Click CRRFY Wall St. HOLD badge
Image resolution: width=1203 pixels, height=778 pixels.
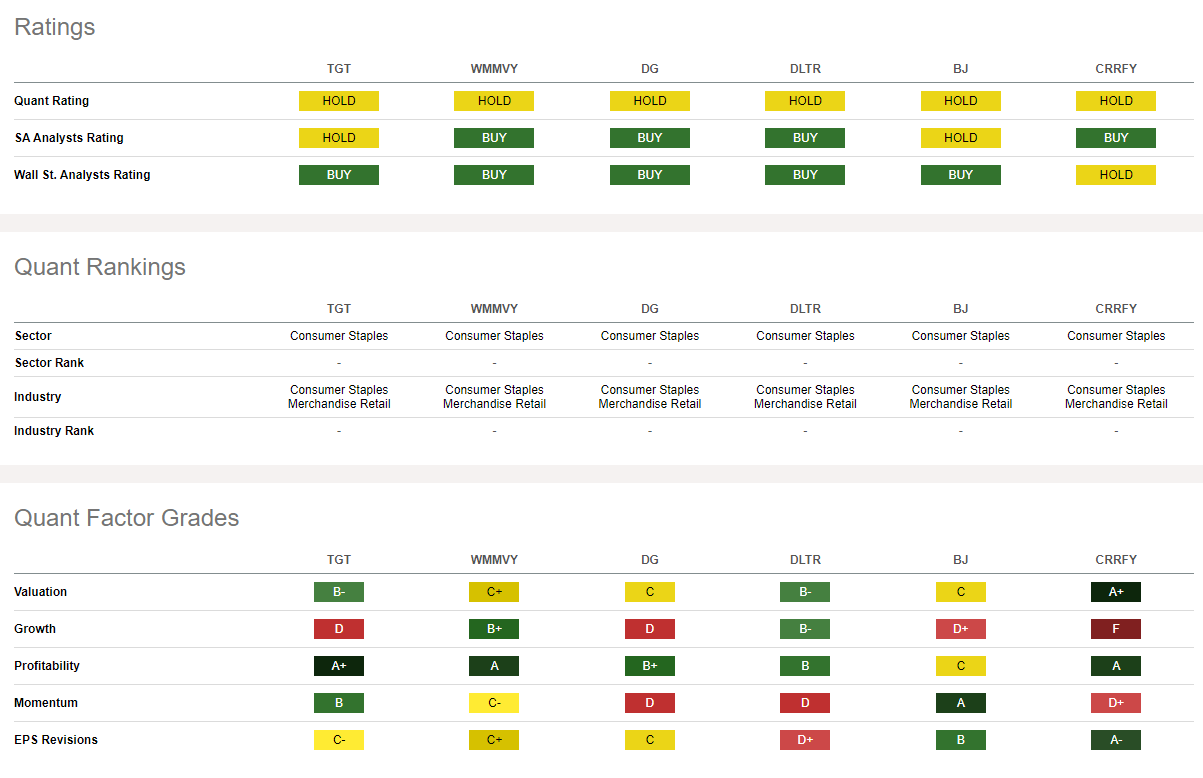[x=1116, y=175]
